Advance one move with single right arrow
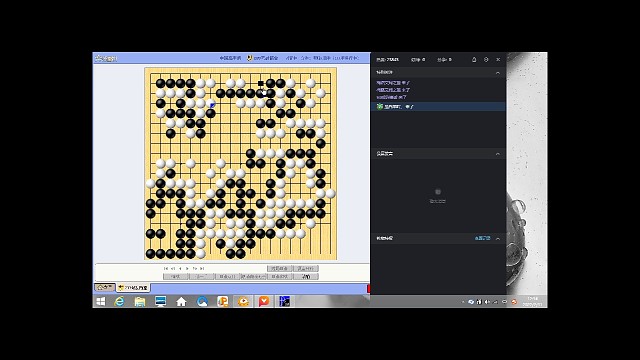 [x=187, y=269]
